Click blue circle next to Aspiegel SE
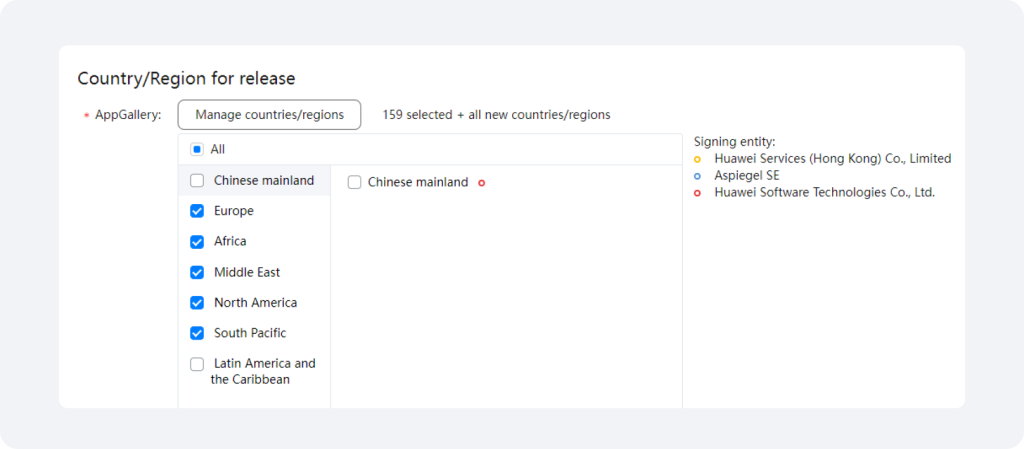Image resolution: width=1024 pixels, height=449 pixels. point(697,176)
